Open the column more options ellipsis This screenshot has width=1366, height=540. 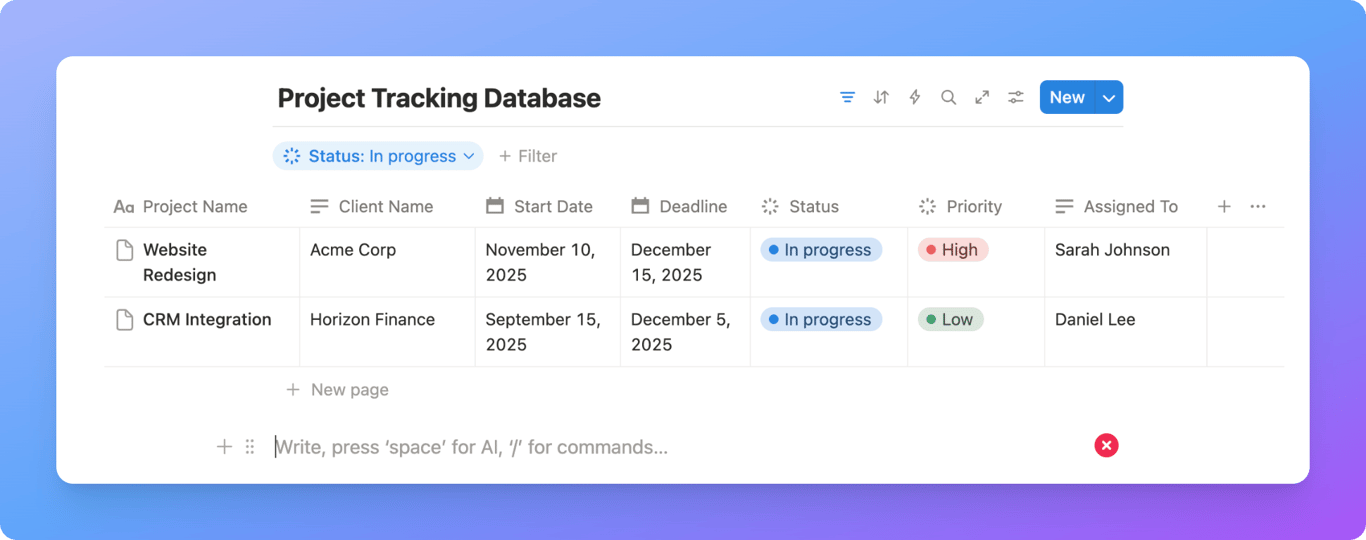tap(1258, 207)
